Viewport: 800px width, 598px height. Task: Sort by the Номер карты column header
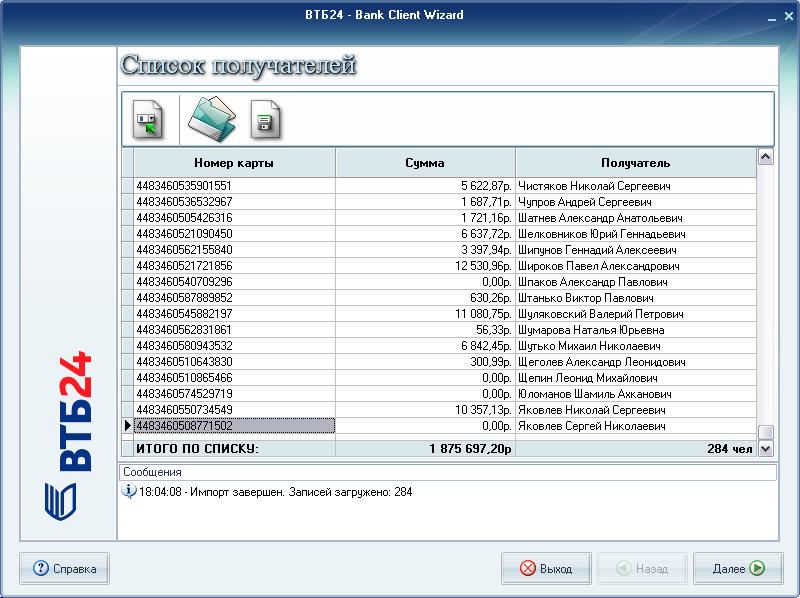(234, 163)
